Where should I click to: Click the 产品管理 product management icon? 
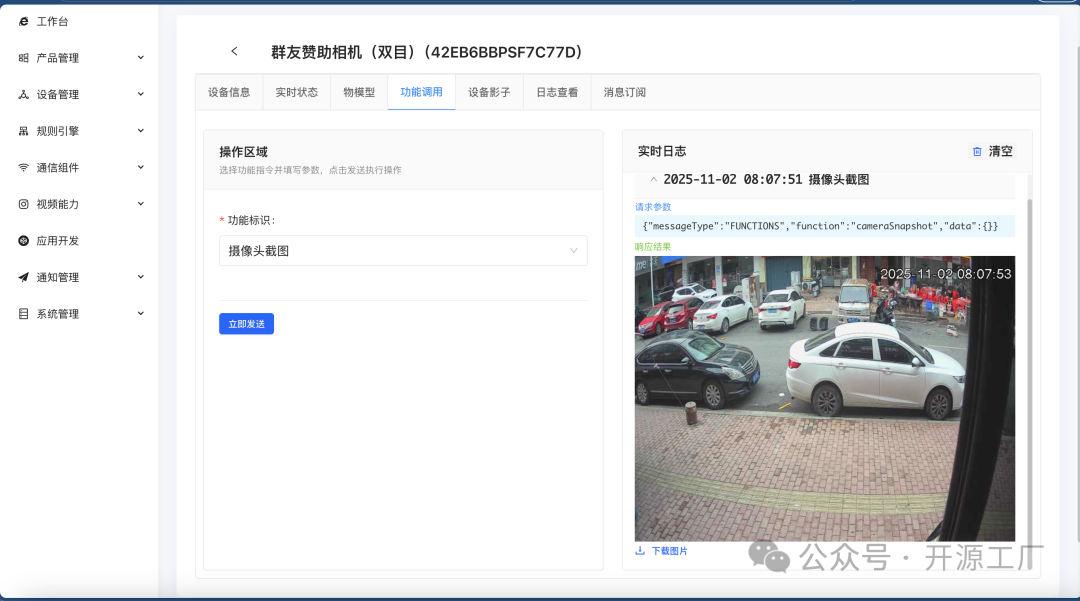point(23,57)
